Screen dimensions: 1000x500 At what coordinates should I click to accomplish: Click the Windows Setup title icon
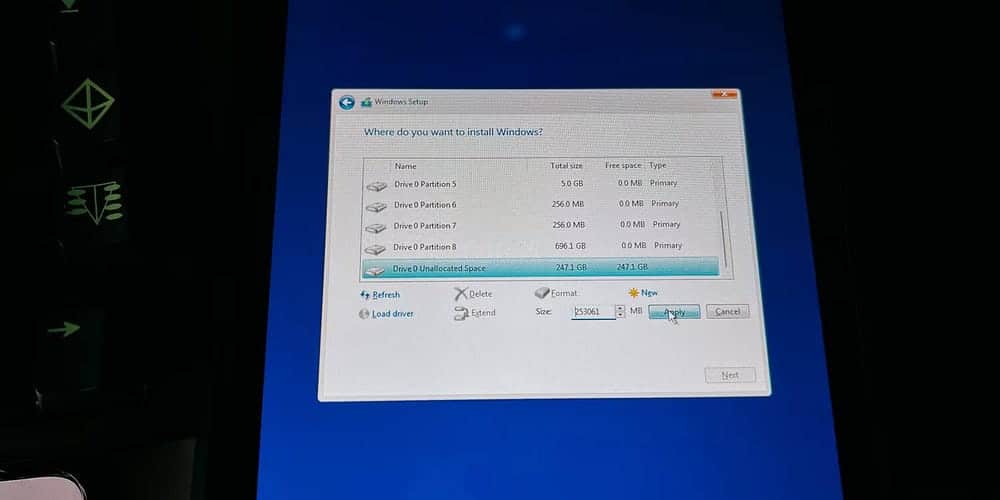(x=366, y=102)
